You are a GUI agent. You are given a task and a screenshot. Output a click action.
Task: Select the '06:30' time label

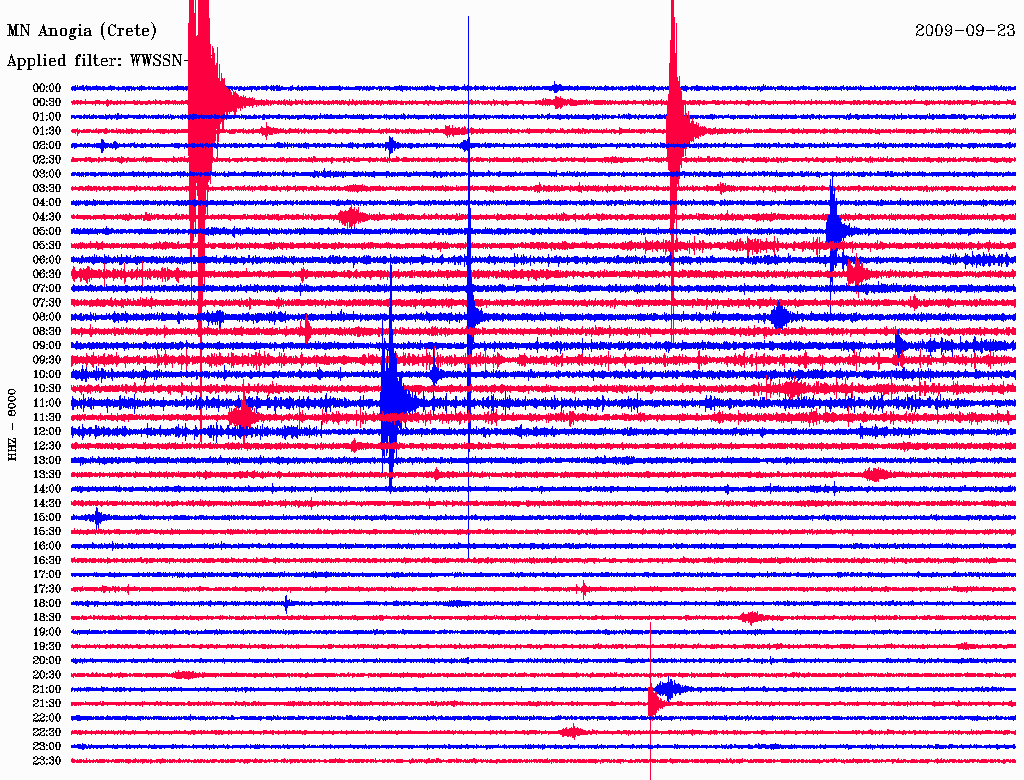point(47,274)
